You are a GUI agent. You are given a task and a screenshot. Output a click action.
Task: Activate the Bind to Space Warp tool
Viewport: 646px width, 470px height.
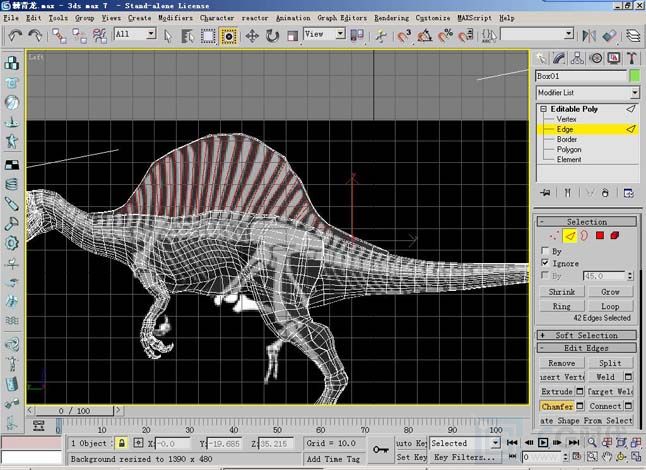tap(100, 36)
